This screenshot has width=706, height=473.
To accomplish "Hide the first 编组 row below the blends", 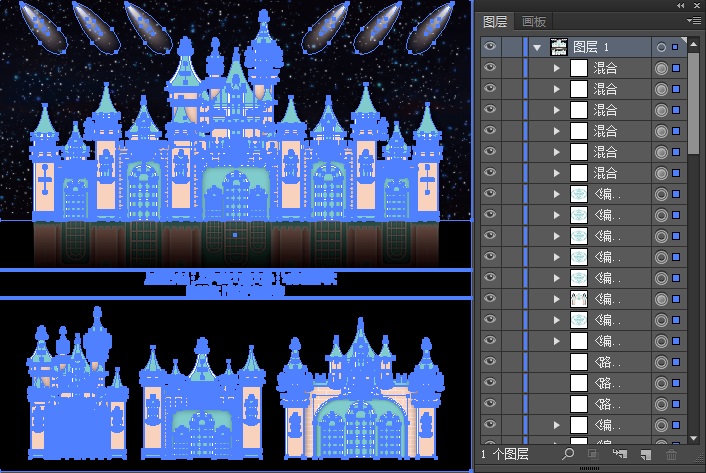I will point(490,194).
